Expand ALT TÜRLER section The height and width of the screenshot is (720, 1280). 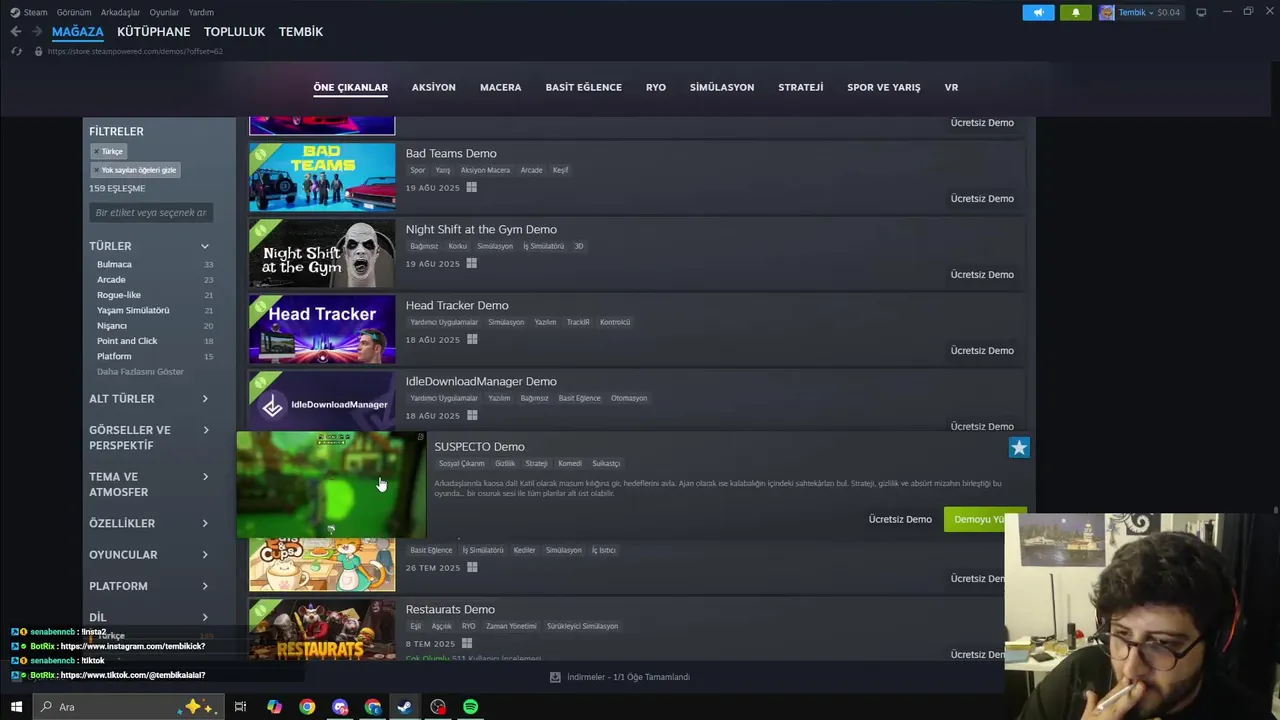(205, 399)
